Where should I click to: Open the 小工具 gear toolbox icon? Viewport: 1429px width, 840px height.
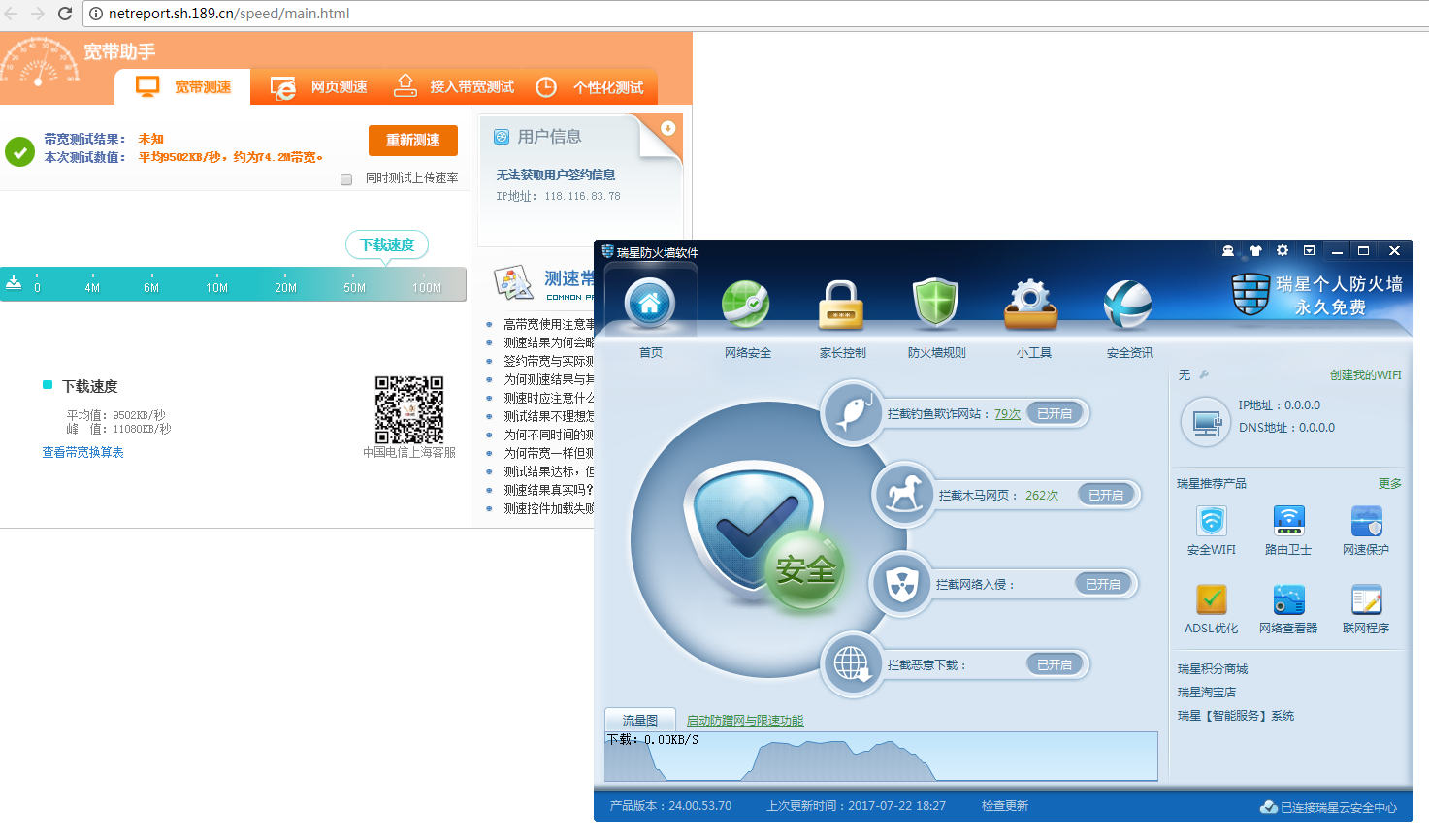pos(1031,305)
